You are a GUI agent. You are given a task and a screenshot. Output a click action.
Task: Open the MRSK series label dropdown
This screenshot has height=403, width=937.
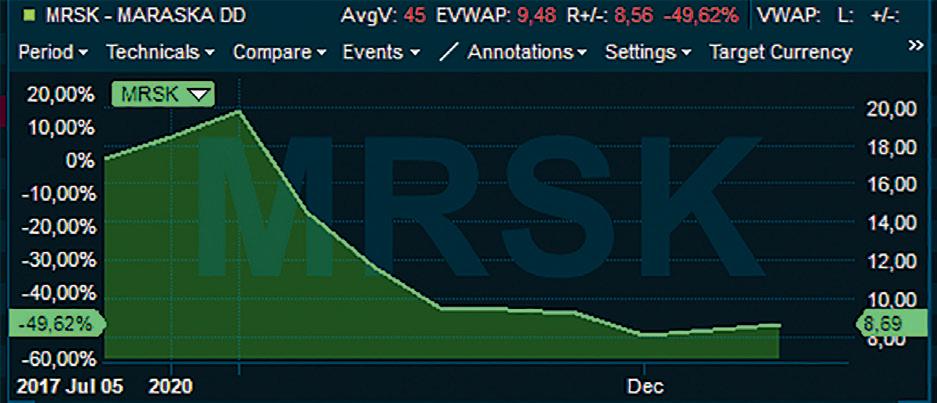click(x=163, y=94)
